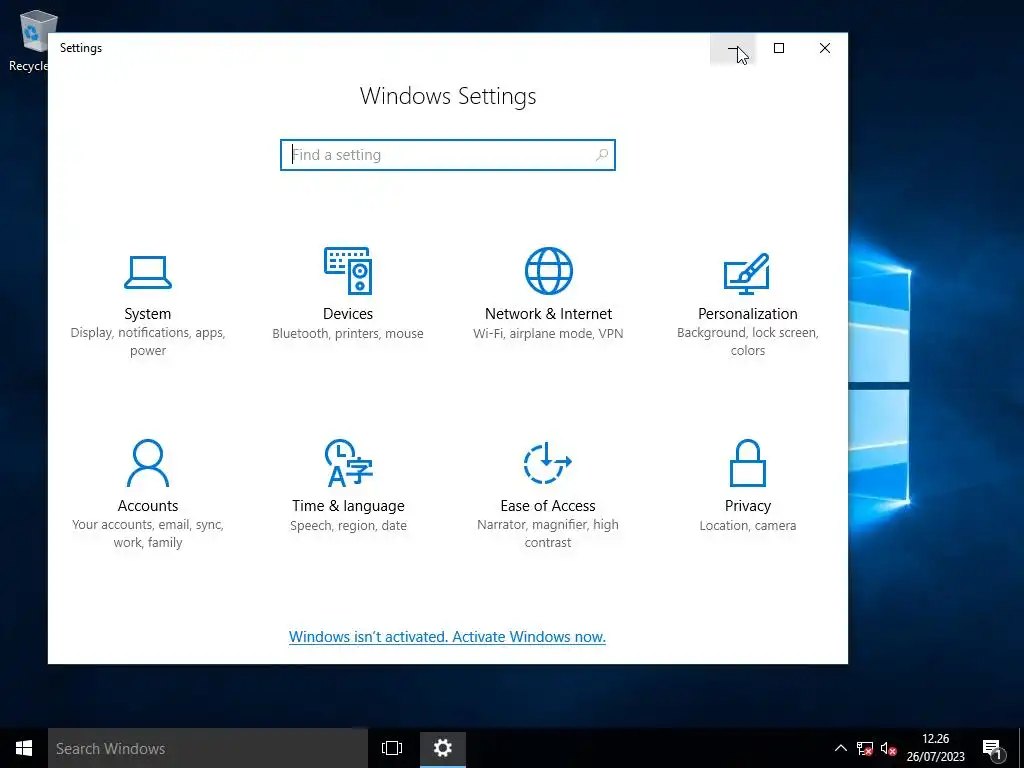Screen dimensions: 1024x768
Task: Click 'Narrator, magnifier, high contrast' description
Action: point(548,534)
